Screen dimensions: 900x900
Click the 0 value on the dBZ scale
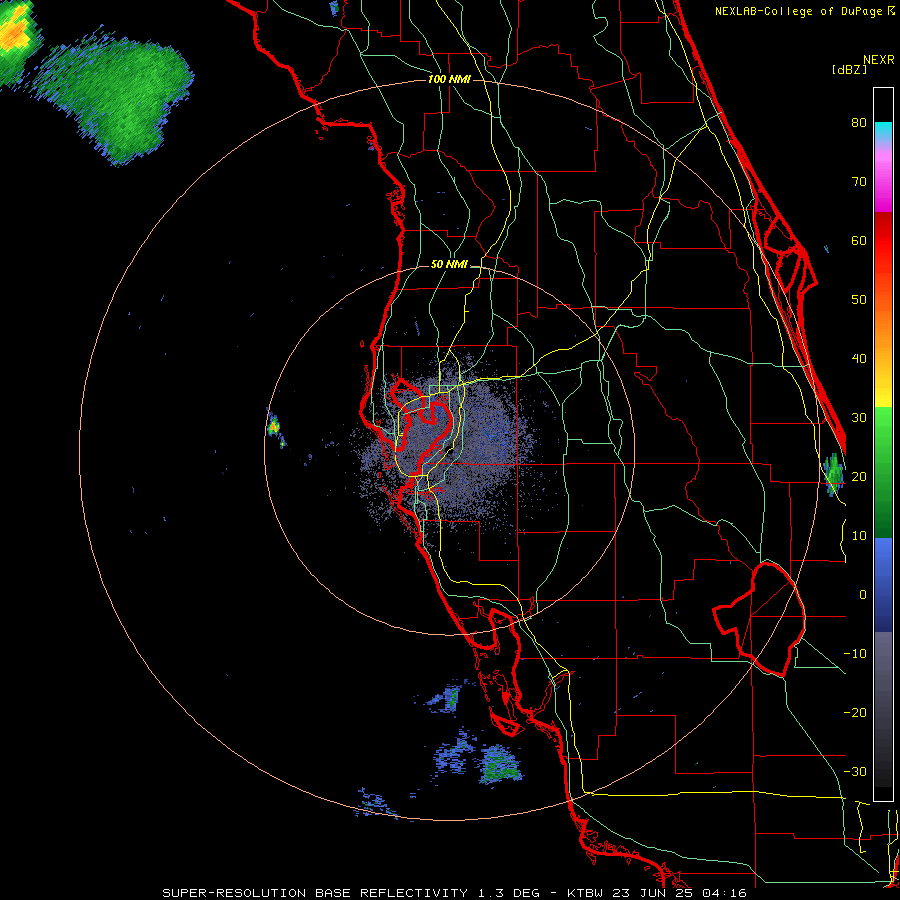point(863,595)
